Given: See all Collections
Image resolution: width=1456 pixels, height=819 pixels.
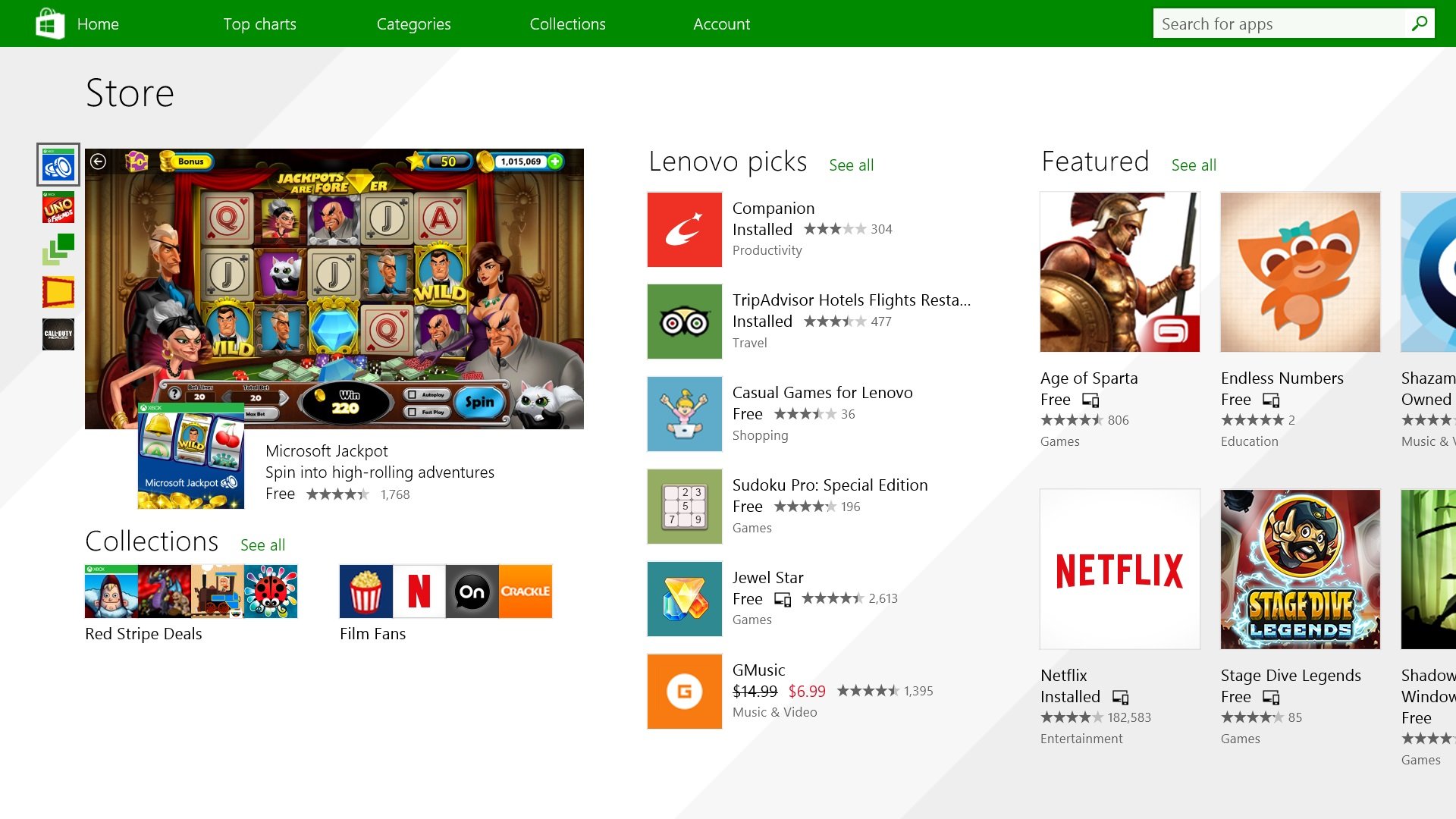Looking at the screenshot, I should coord(262,545).
